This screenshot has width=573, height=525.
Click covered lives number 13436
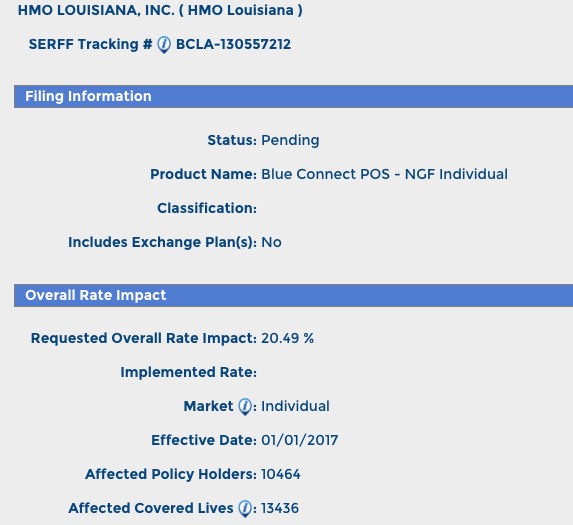pos(280,508)
